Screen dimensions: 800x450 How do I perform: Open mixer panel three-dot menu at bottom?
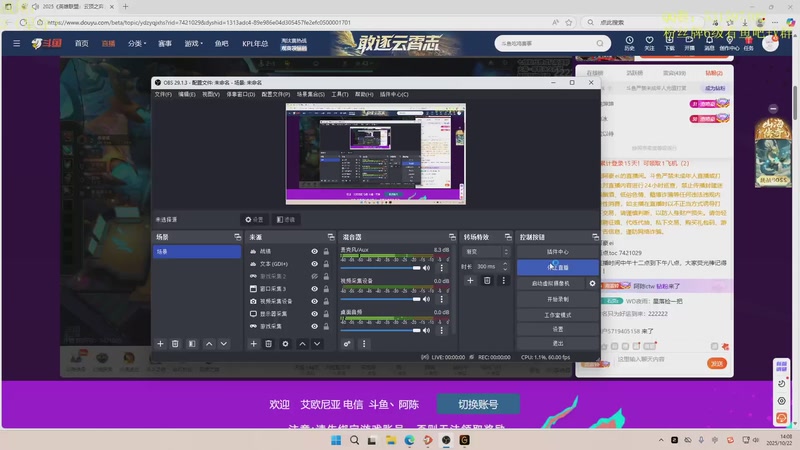(364, 344)
